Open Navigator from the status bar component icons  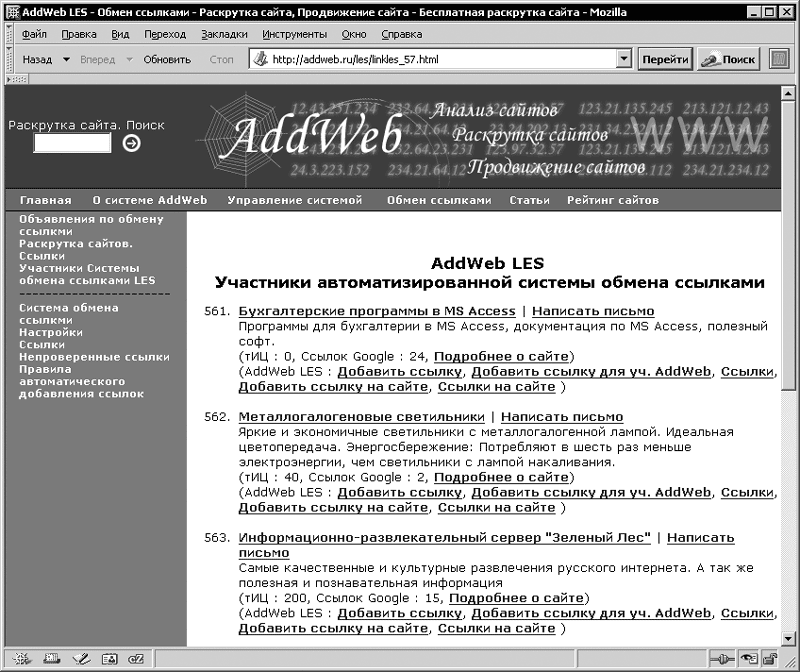[x=21, y=659]
